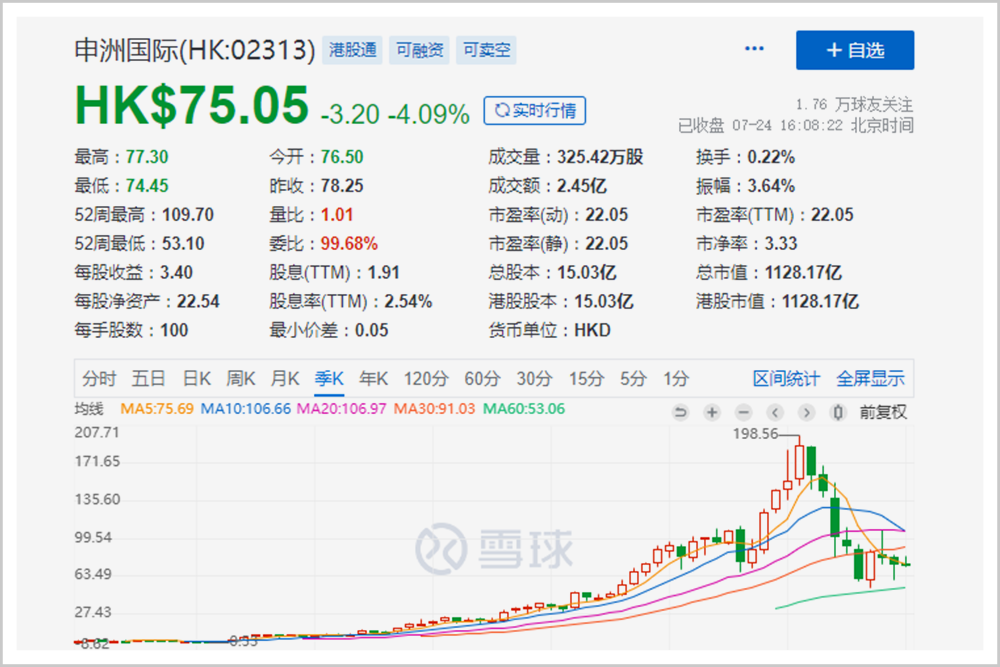The width and height of the screenshot is (1000, 667).
Task: Add stock to watchlist with 自选 button
Action: (x=855, y=50)
